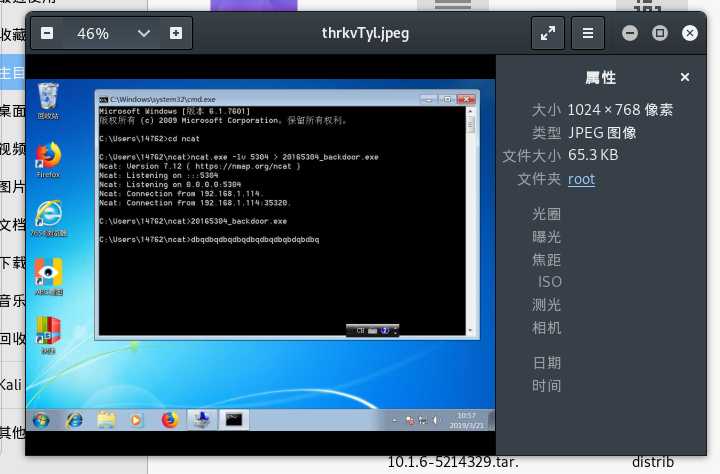Screen dimensions: 720x474
Task: Click the displayed screenshot image
Action: 260,255
